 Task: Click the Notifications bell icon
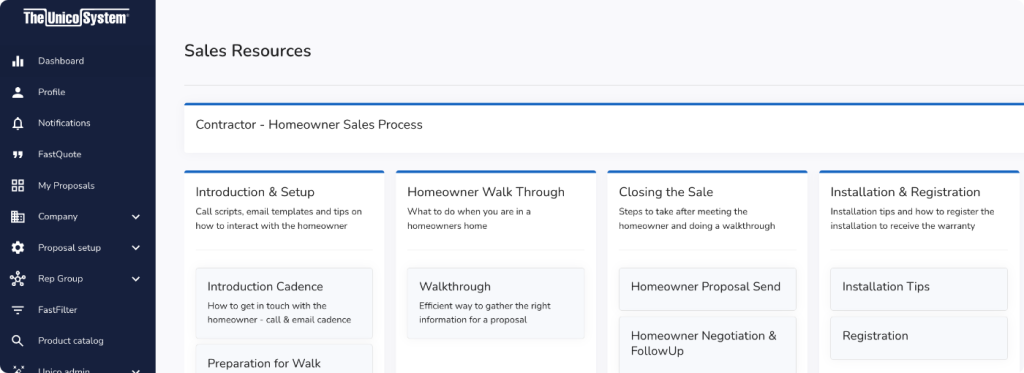(18, 123)
